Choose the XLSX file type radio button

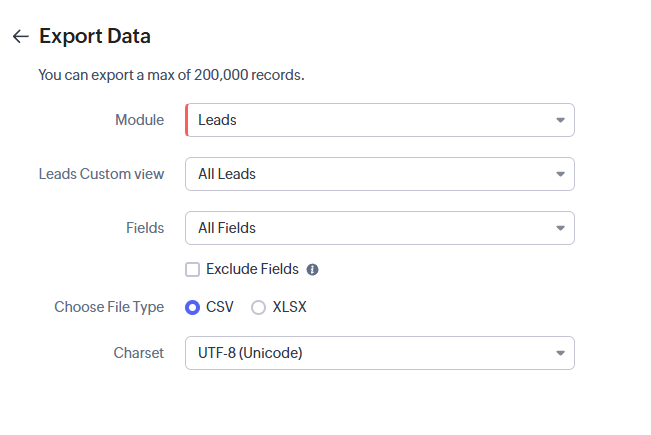pyautogui.click(x=259, y=307)
